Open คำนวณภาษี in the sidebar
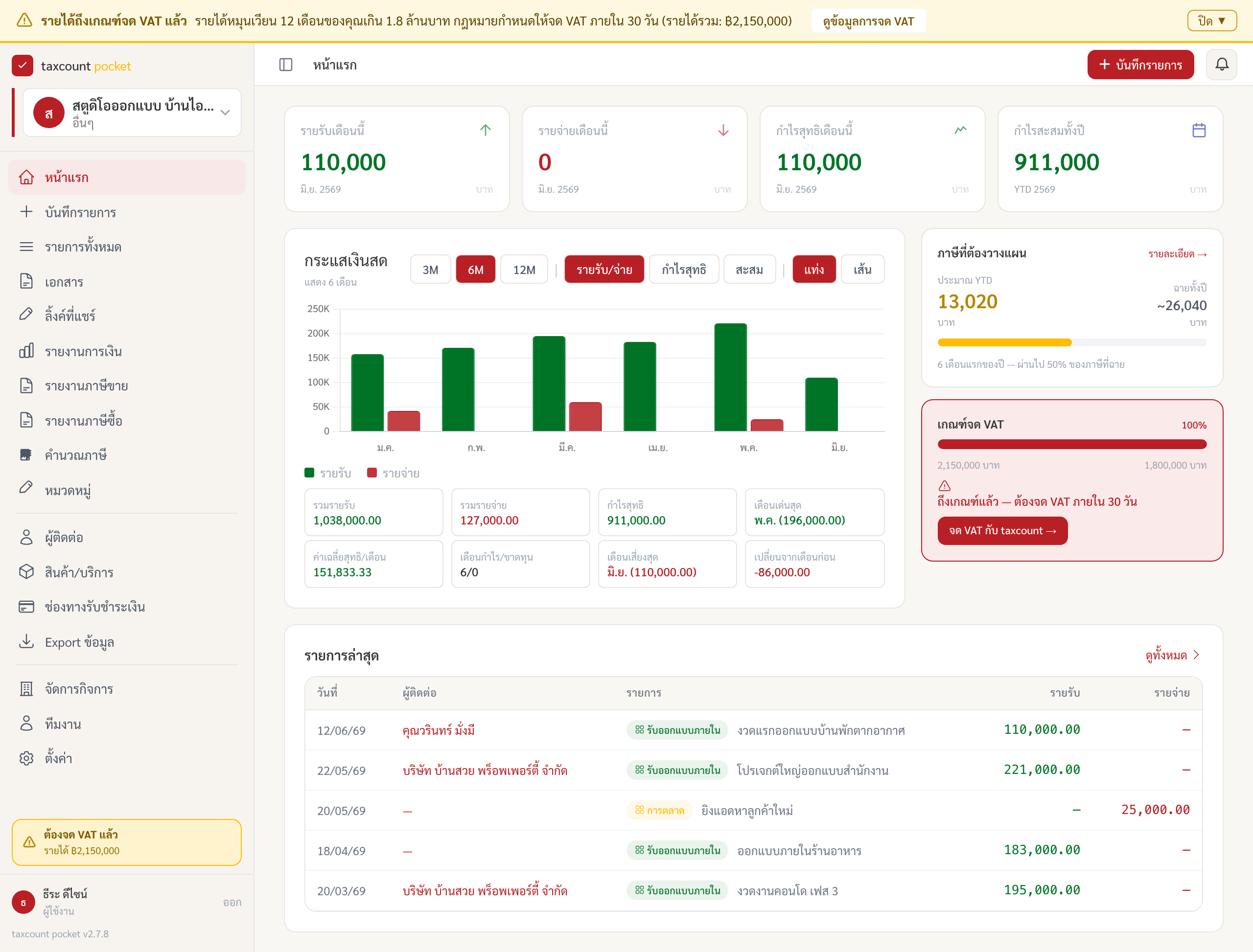Viewport: 1253px width, 952px height. coord(127,455)
